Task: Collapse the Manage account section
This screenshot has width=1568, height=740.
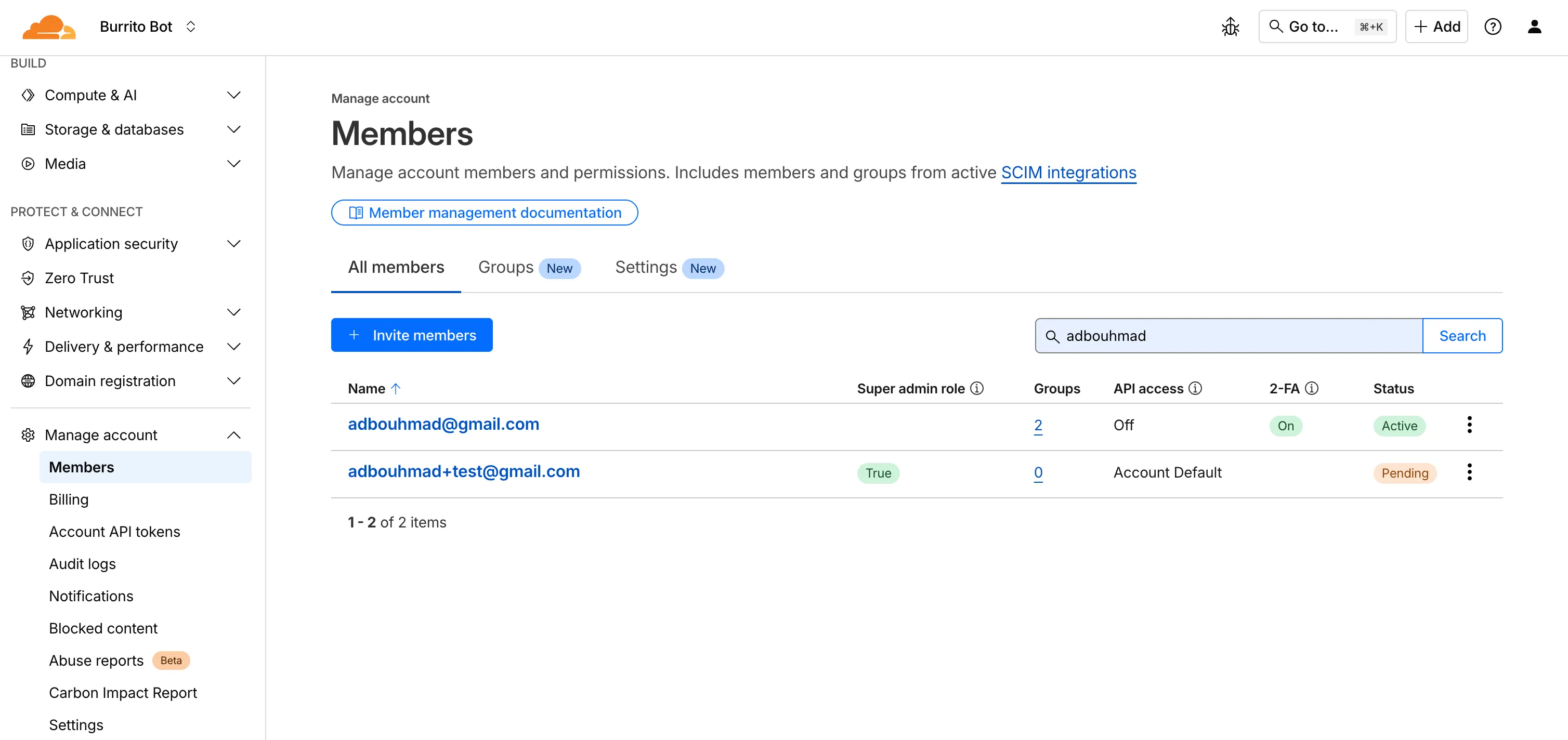Action: (234, 434)
